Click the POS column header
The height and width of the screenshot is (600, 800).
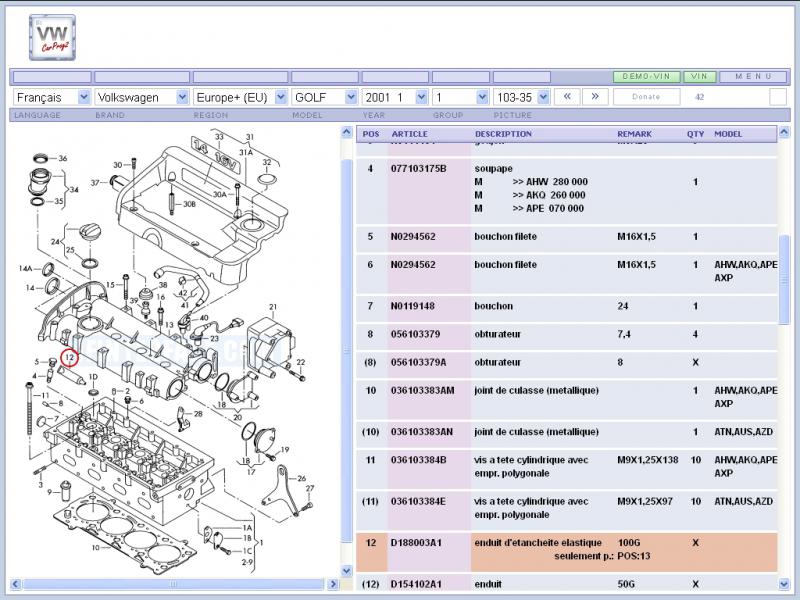pyautogui.click(x=371, y=134)
